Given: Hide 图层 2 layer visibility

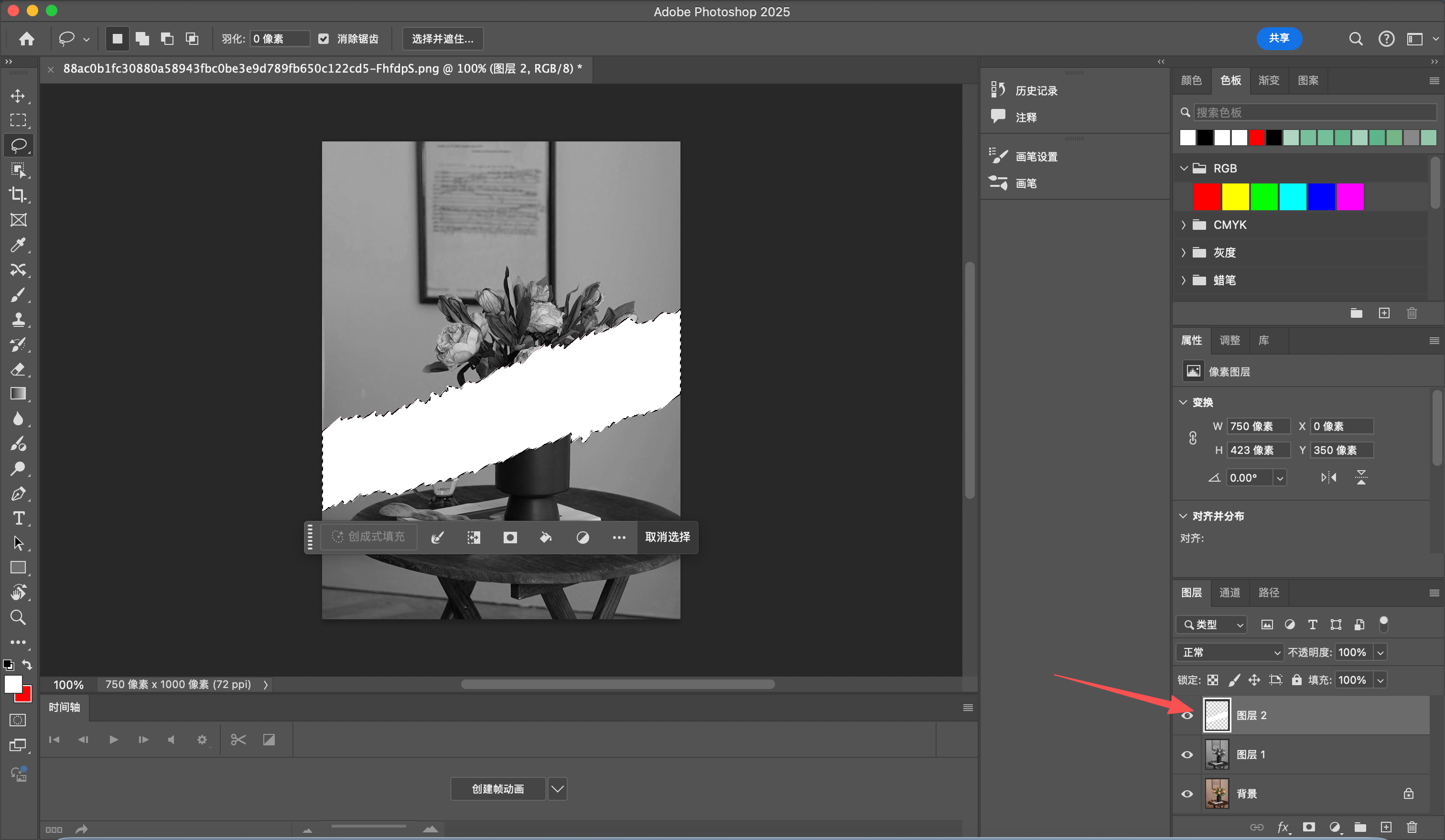Looking at the screenshot, I should 1187,715.
